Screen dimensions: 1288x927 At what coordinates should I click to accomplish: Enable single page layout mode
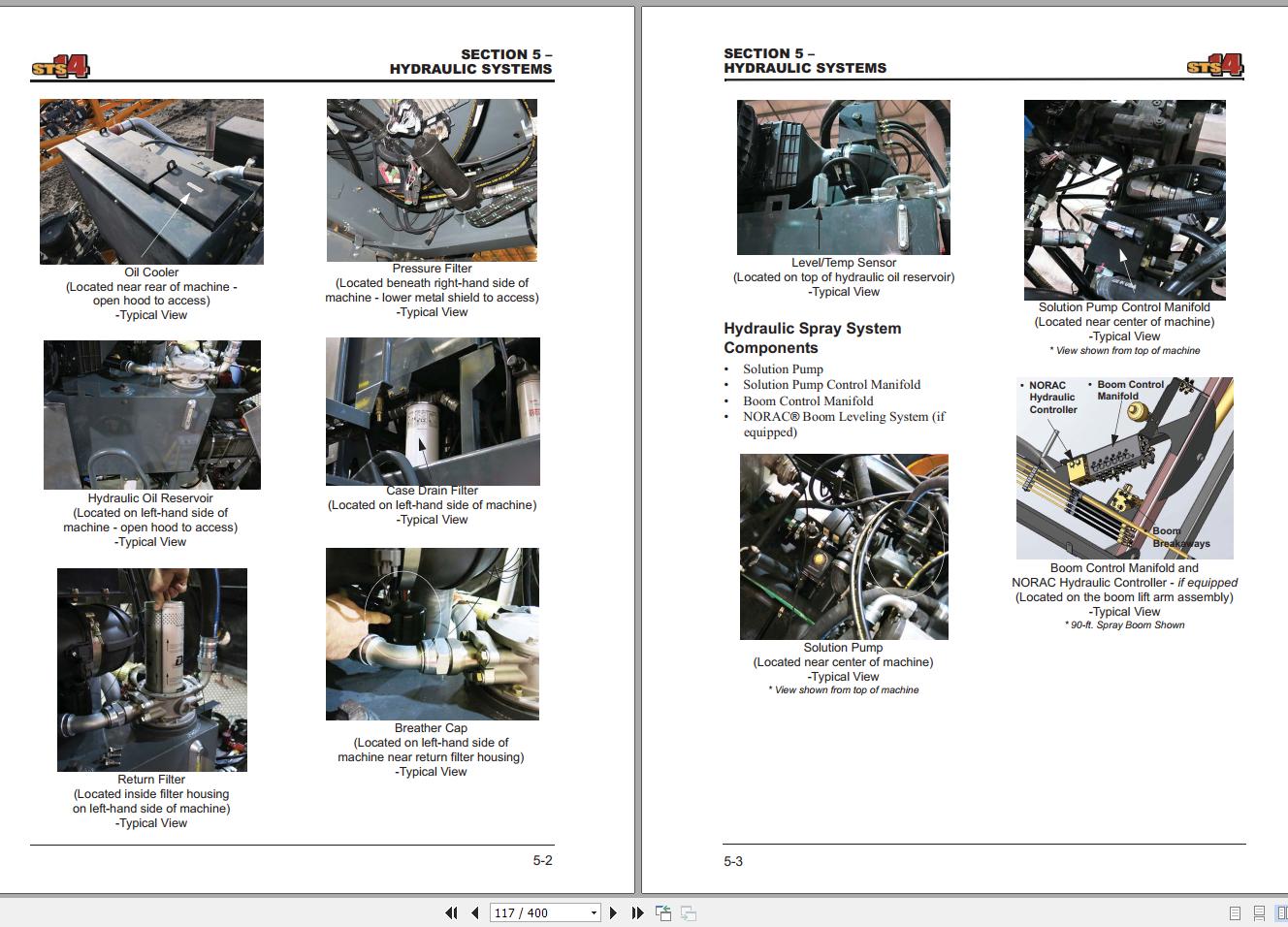[1236, 912]
